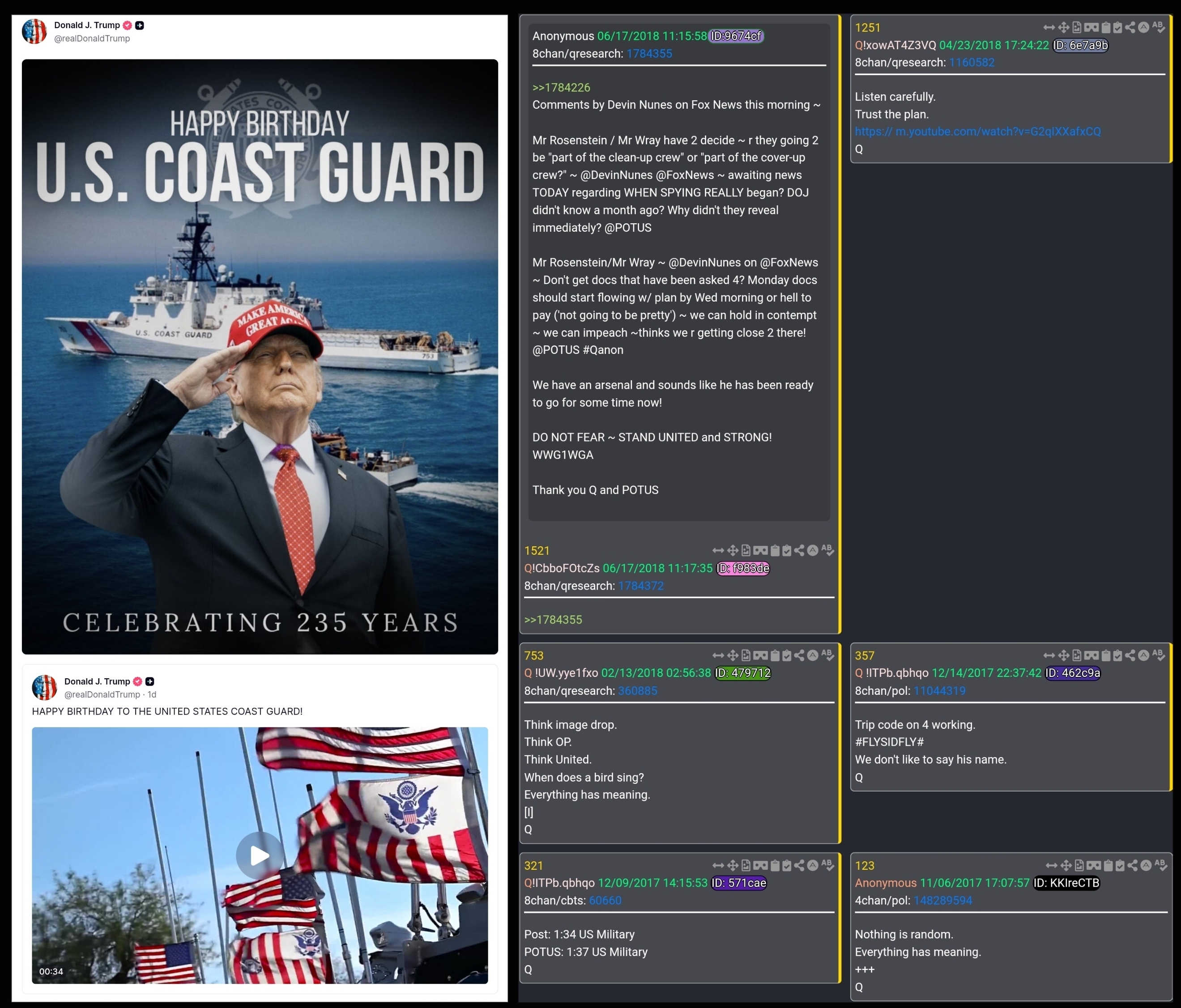
Task: Click the Donald J. Trump name on the quoted post
Action: point(97,681)
